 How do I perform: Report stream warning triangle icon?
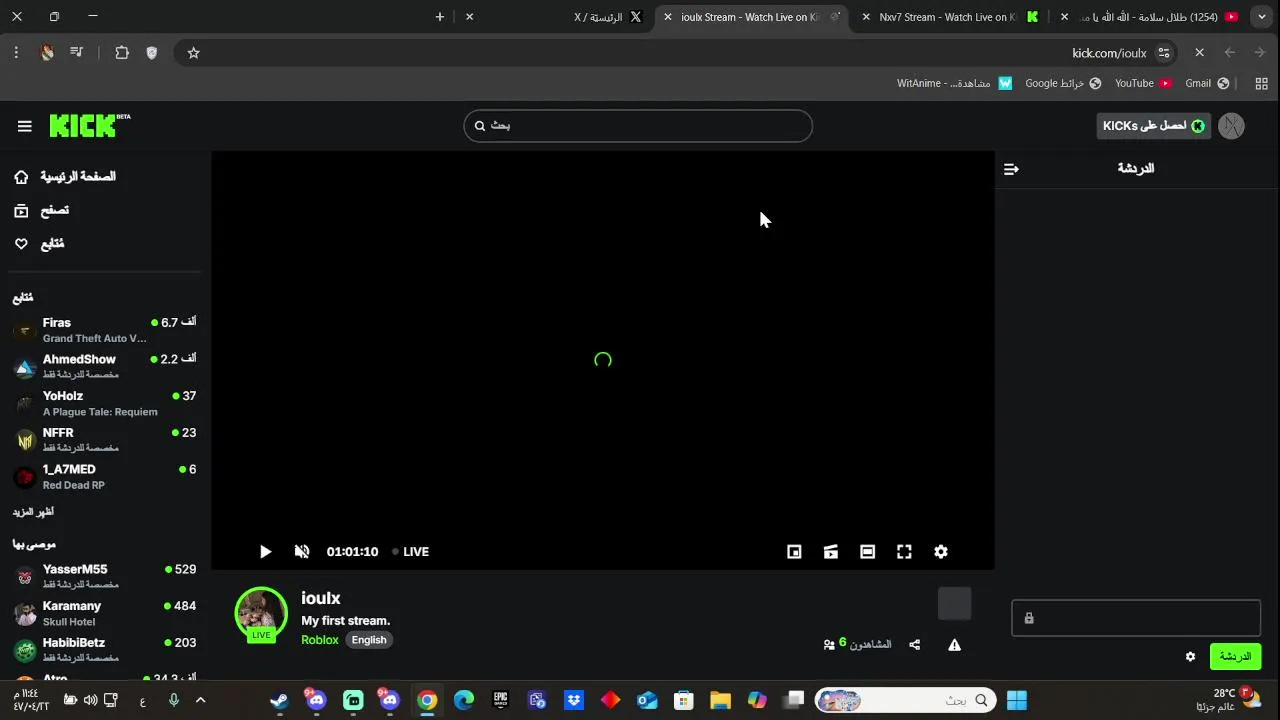click(x=955, y=645)
